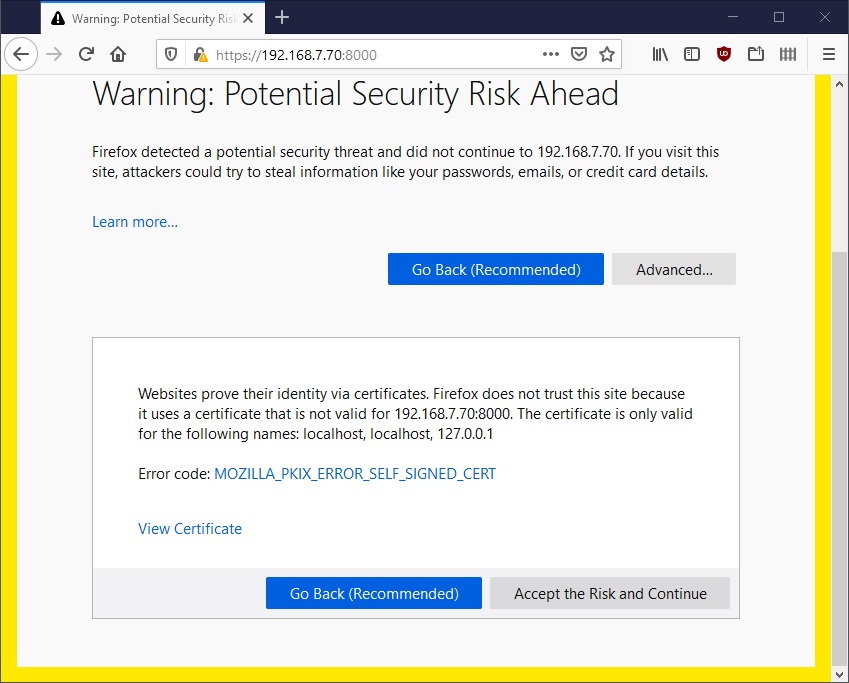Go to the Firefox home page
Viewport: 849px width, 683px height.
[118, 54]
